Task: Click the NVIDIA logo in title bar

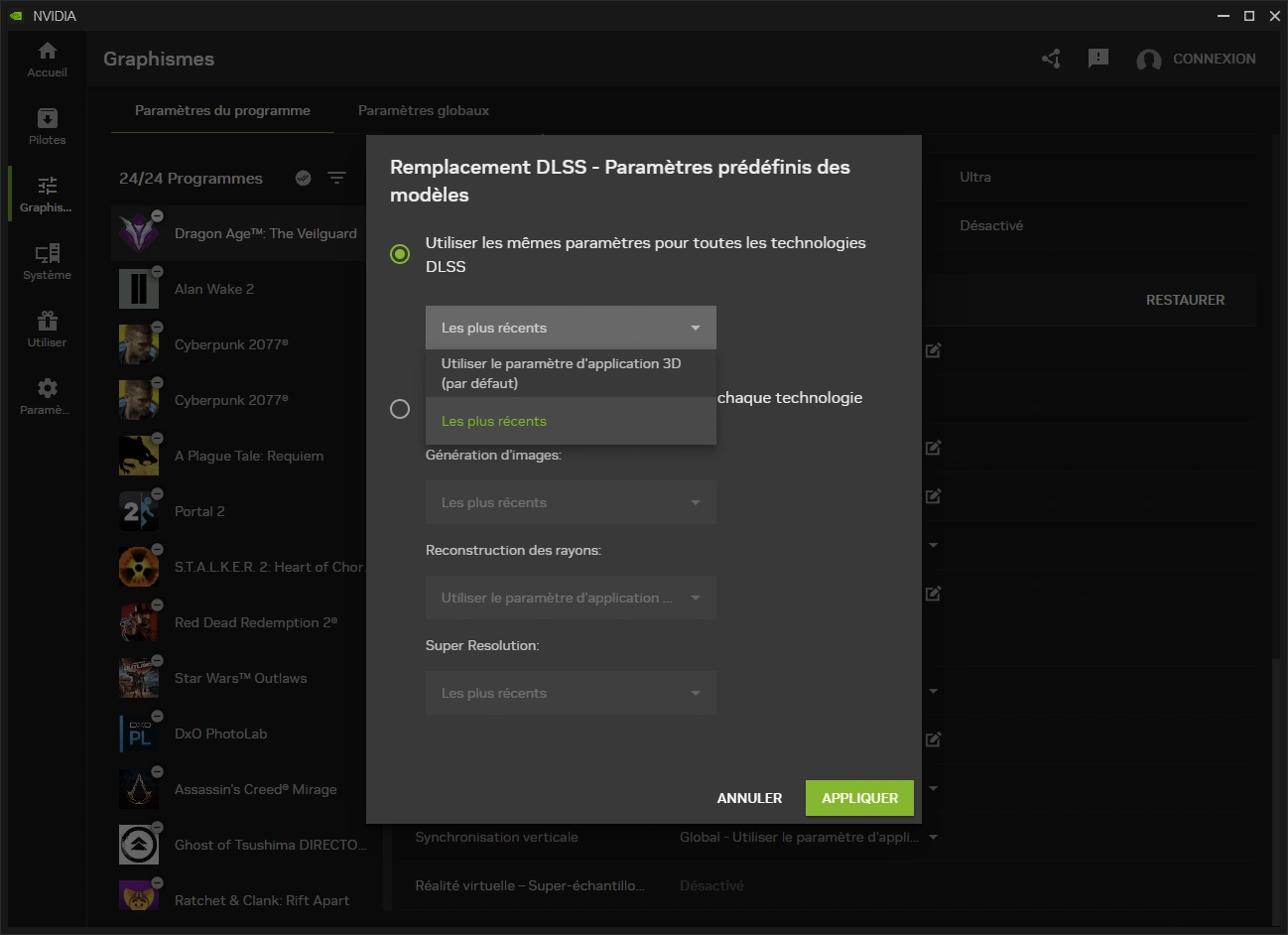Action: tap(16, 16)
